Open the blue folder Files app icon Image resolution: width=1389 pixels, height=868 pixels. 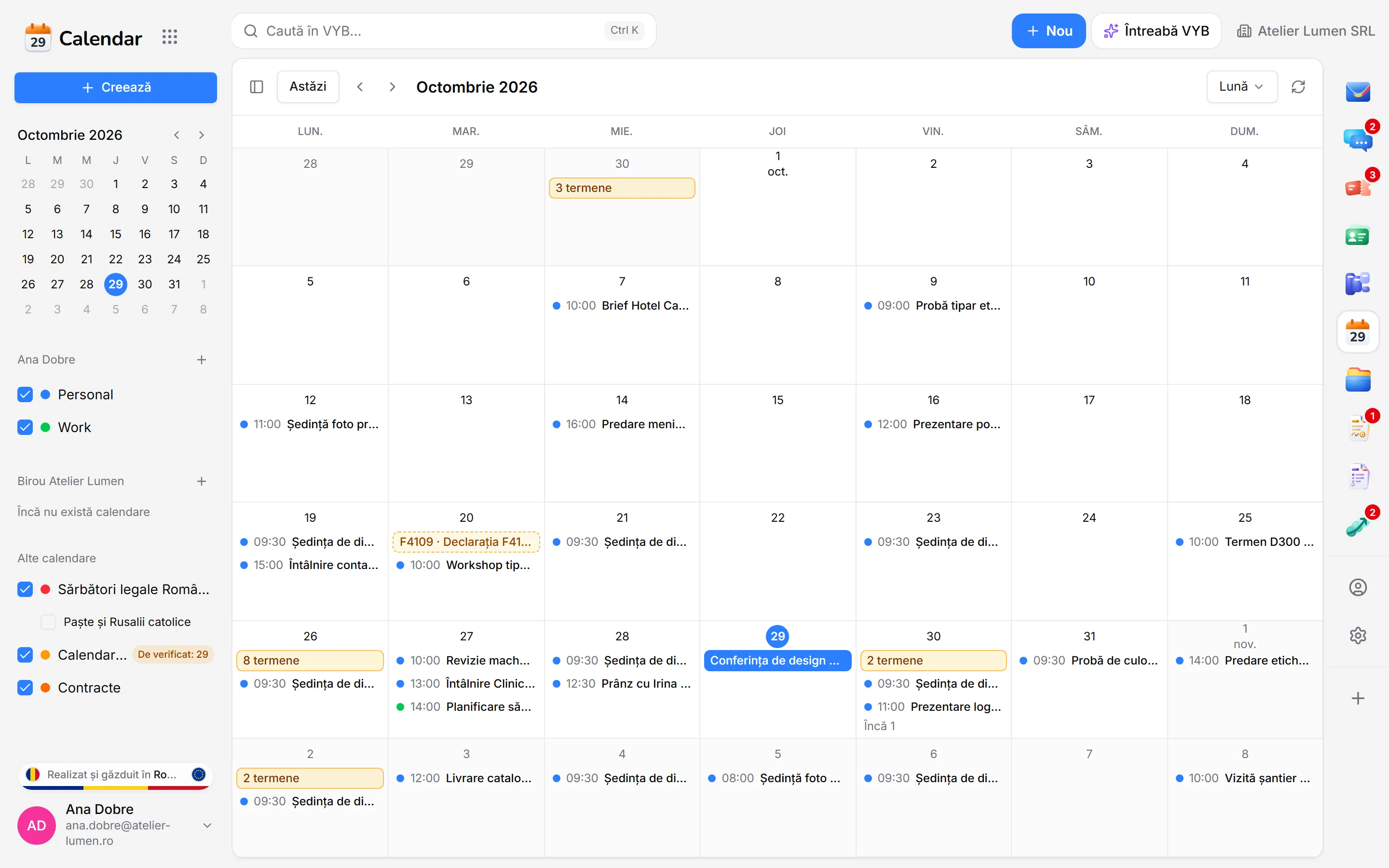coord(1358,380)
